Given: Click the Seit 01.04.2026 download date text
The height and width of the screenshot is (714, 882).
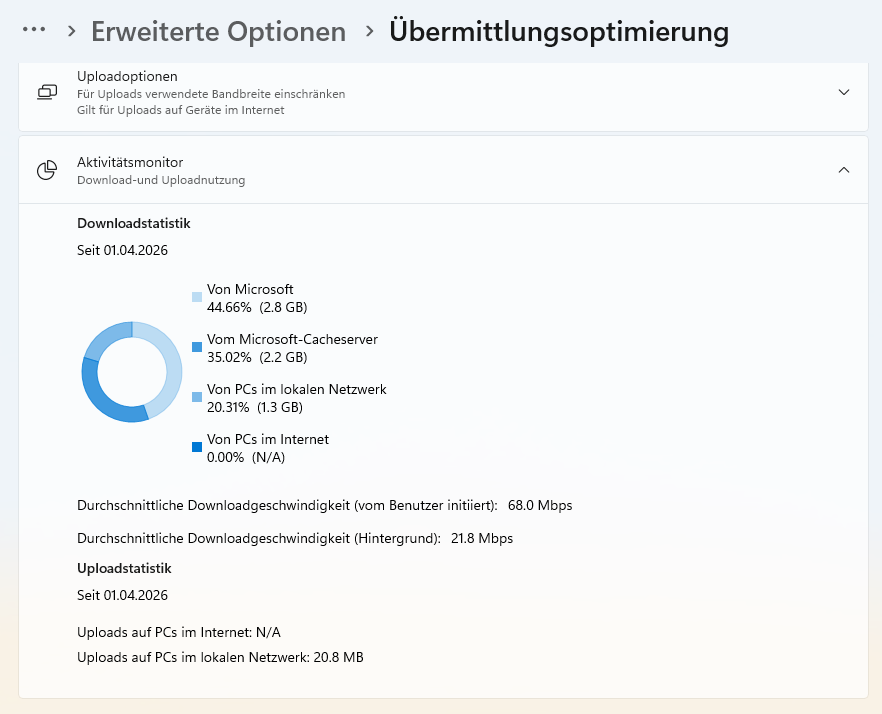Looking at the screenshot, I should (123, 250).
